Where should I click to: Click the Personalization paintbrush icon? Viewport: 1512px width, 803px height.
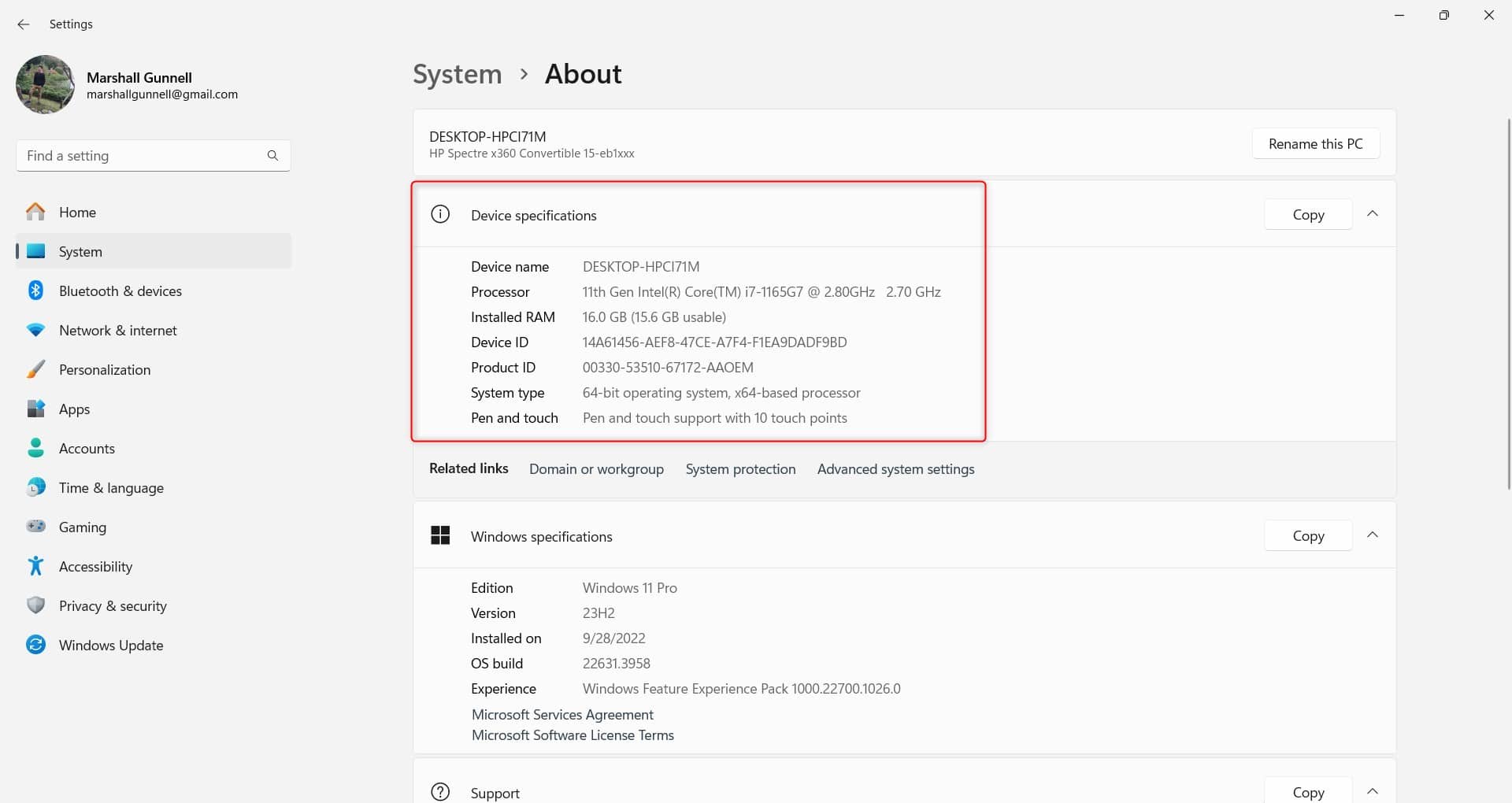pyautogui.click(x=35, y=369)
